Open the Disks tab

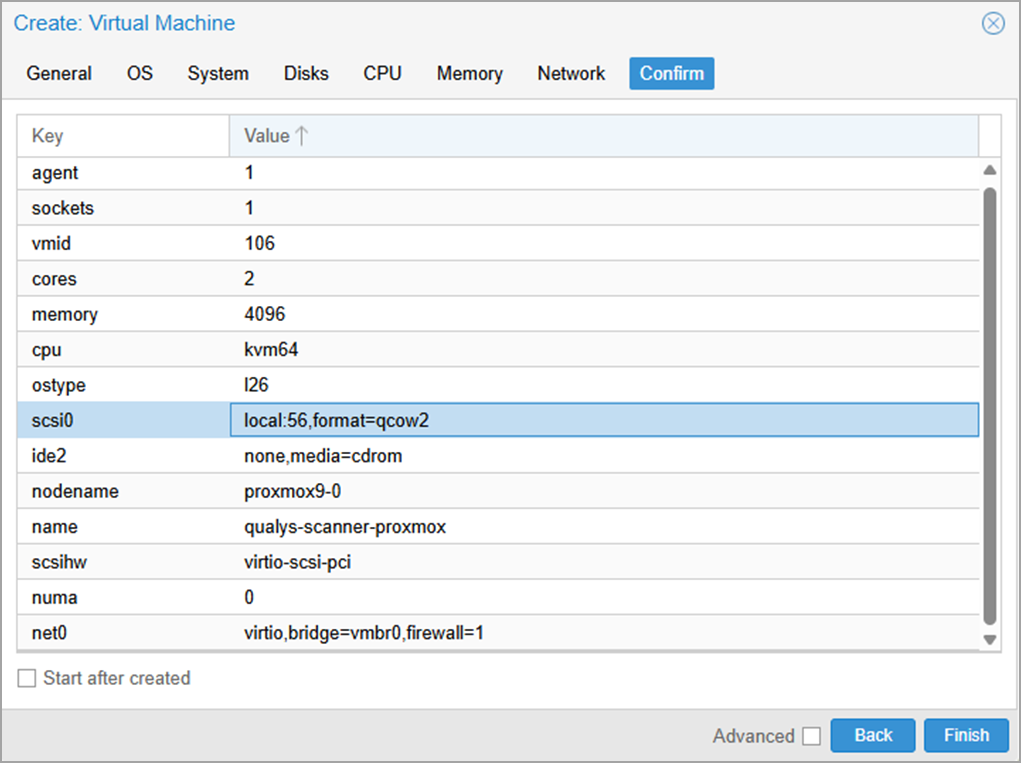(306, 74)
